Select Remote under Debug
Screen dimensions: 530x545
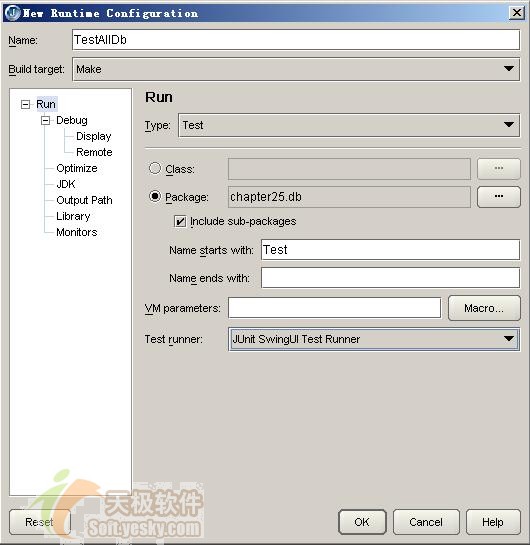pyautogui.click(x=94, y=152)
